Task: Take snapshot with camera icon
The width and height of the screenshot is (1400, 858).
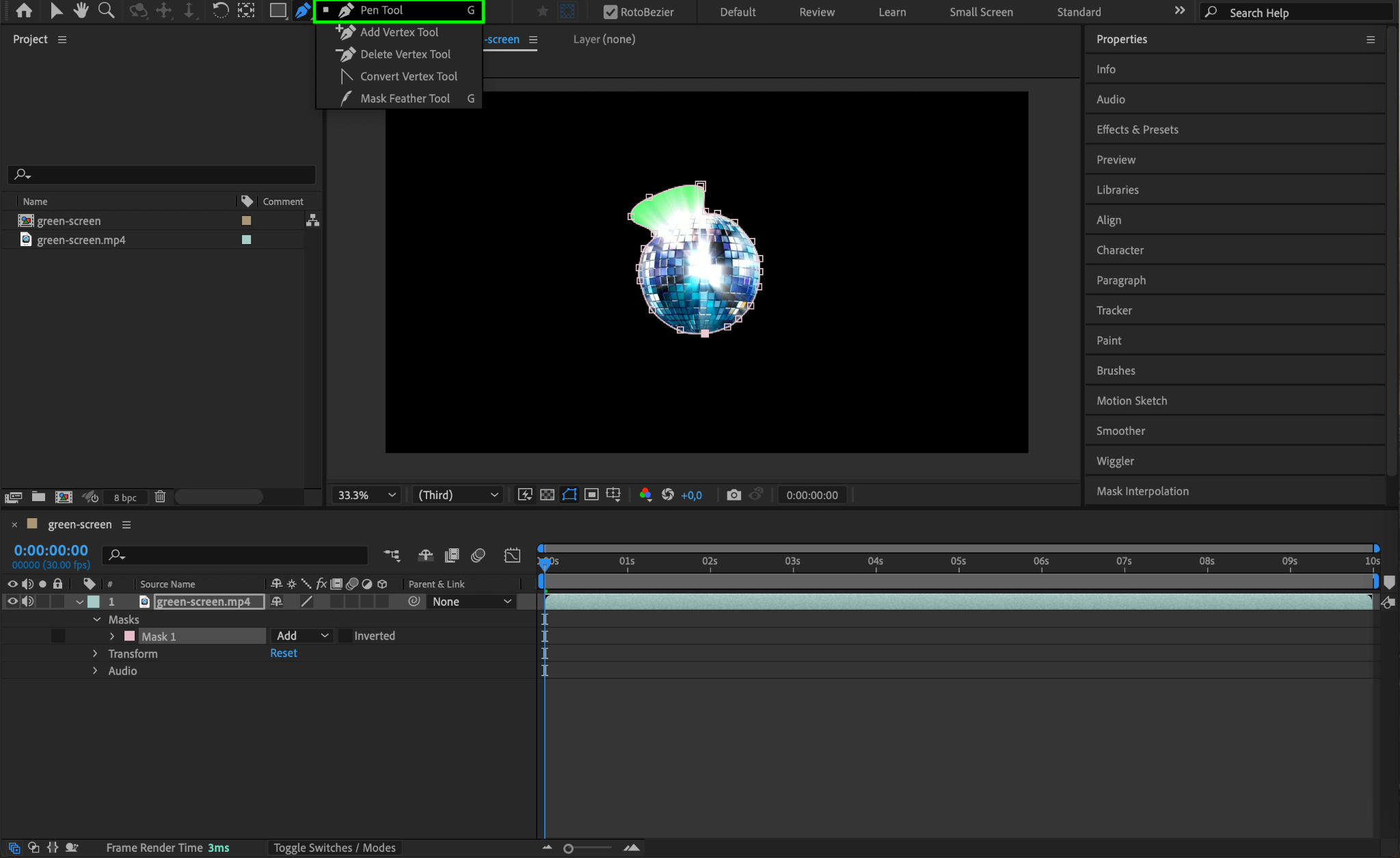Action: coord(733,495)
